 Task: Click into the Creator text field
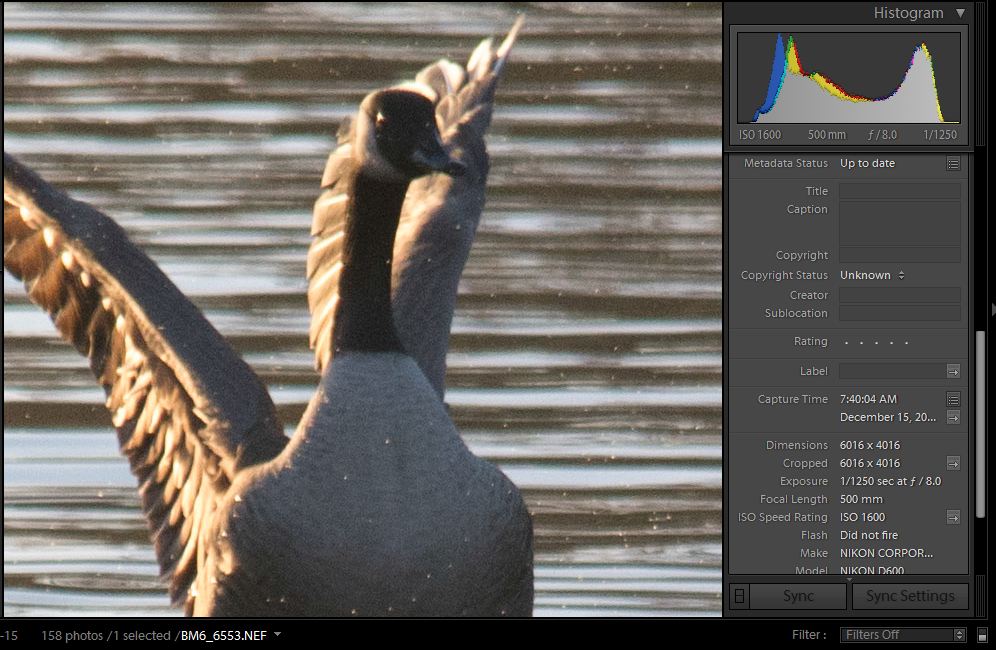[899, 295]
